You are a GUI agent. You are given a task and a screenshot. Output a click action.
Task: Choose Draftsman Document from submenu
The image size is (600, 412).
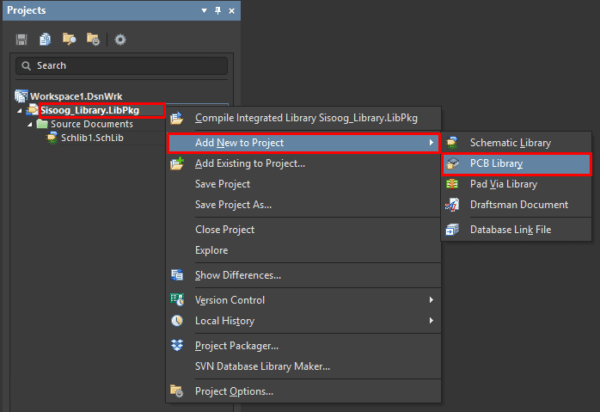(x=517, y=205)
